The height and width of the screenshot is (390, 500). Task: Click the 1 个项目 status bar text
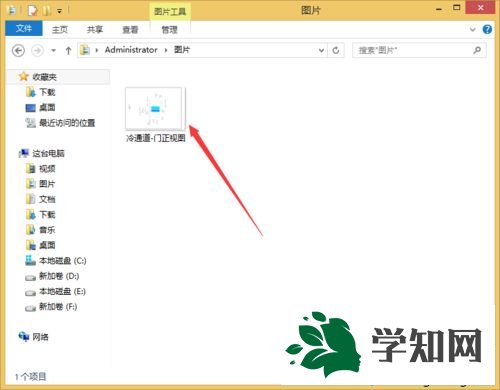click(x=31, y=377)
